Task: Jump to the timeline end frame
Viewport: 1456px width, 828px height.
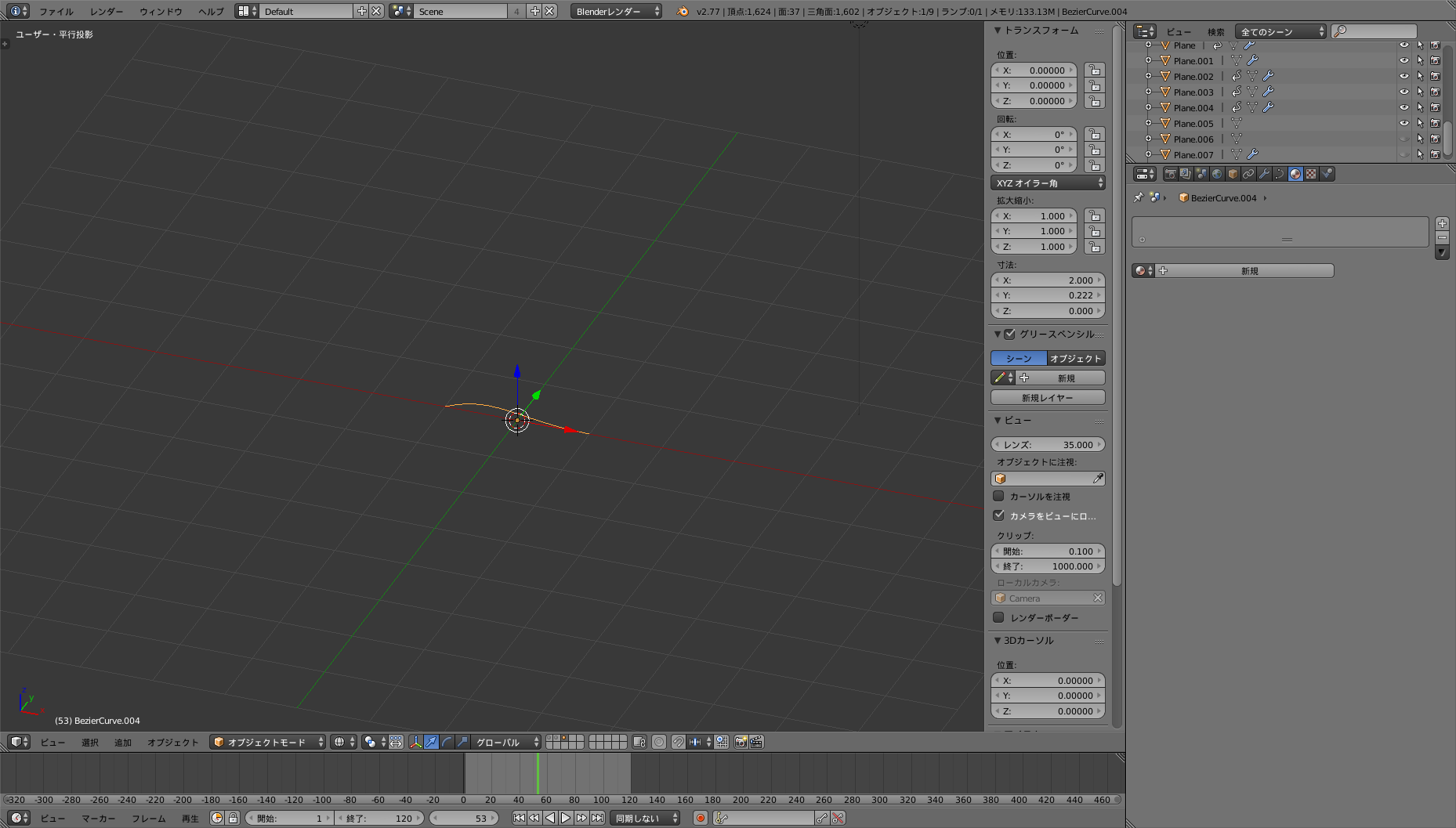Action: [598, 818]
